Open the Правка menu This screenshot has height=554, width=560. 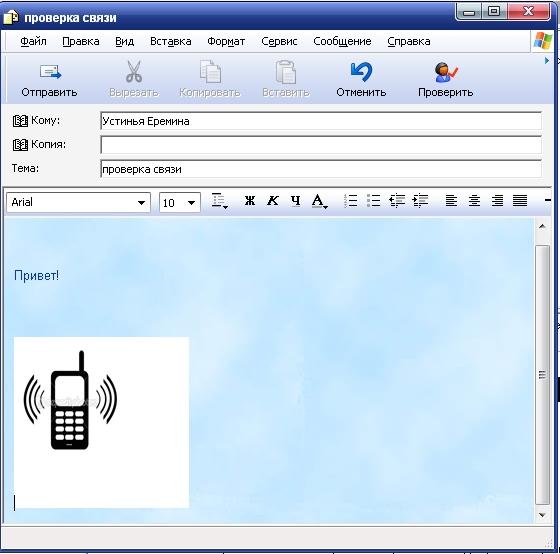tap(81, 41)
